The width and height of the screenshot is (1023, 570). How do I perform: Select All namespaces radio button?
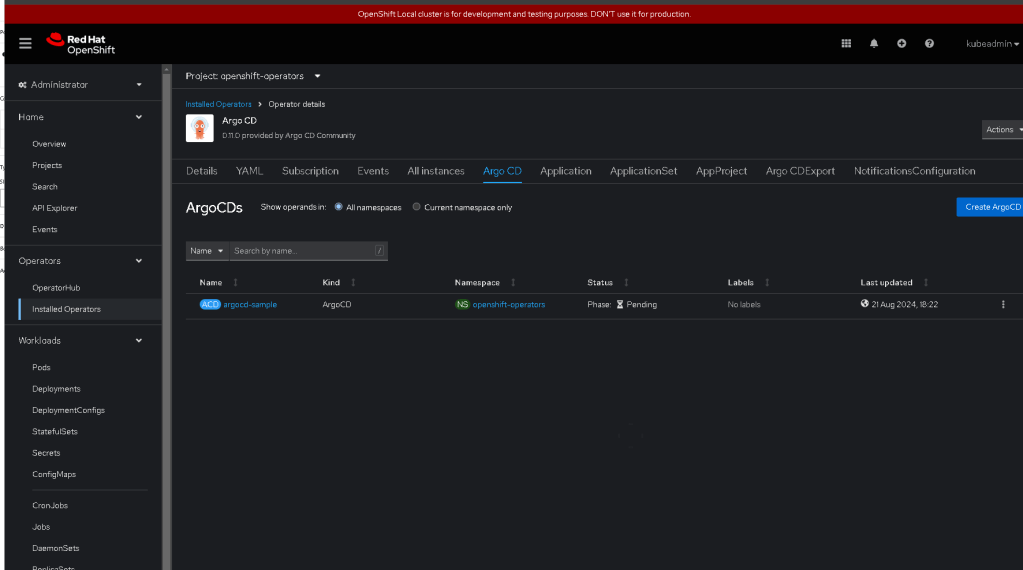(x=339, y=207)
